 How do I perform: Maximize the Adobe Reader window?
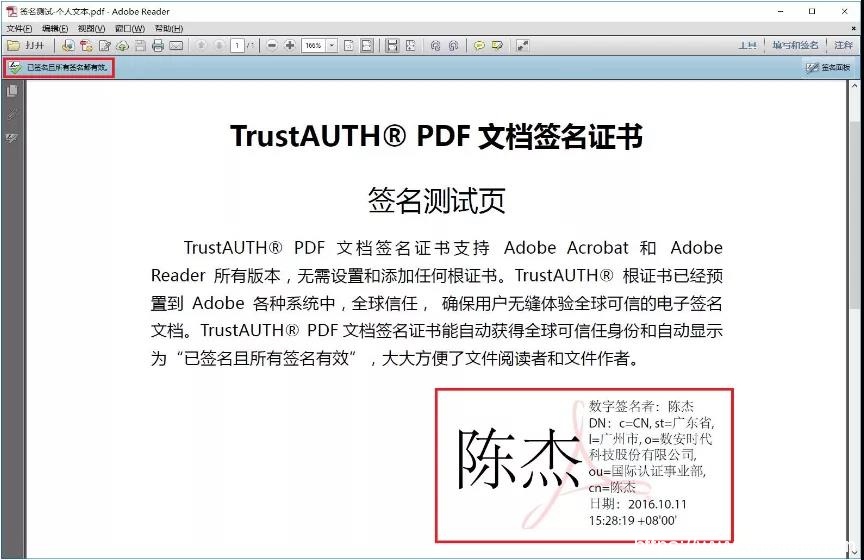812,11
